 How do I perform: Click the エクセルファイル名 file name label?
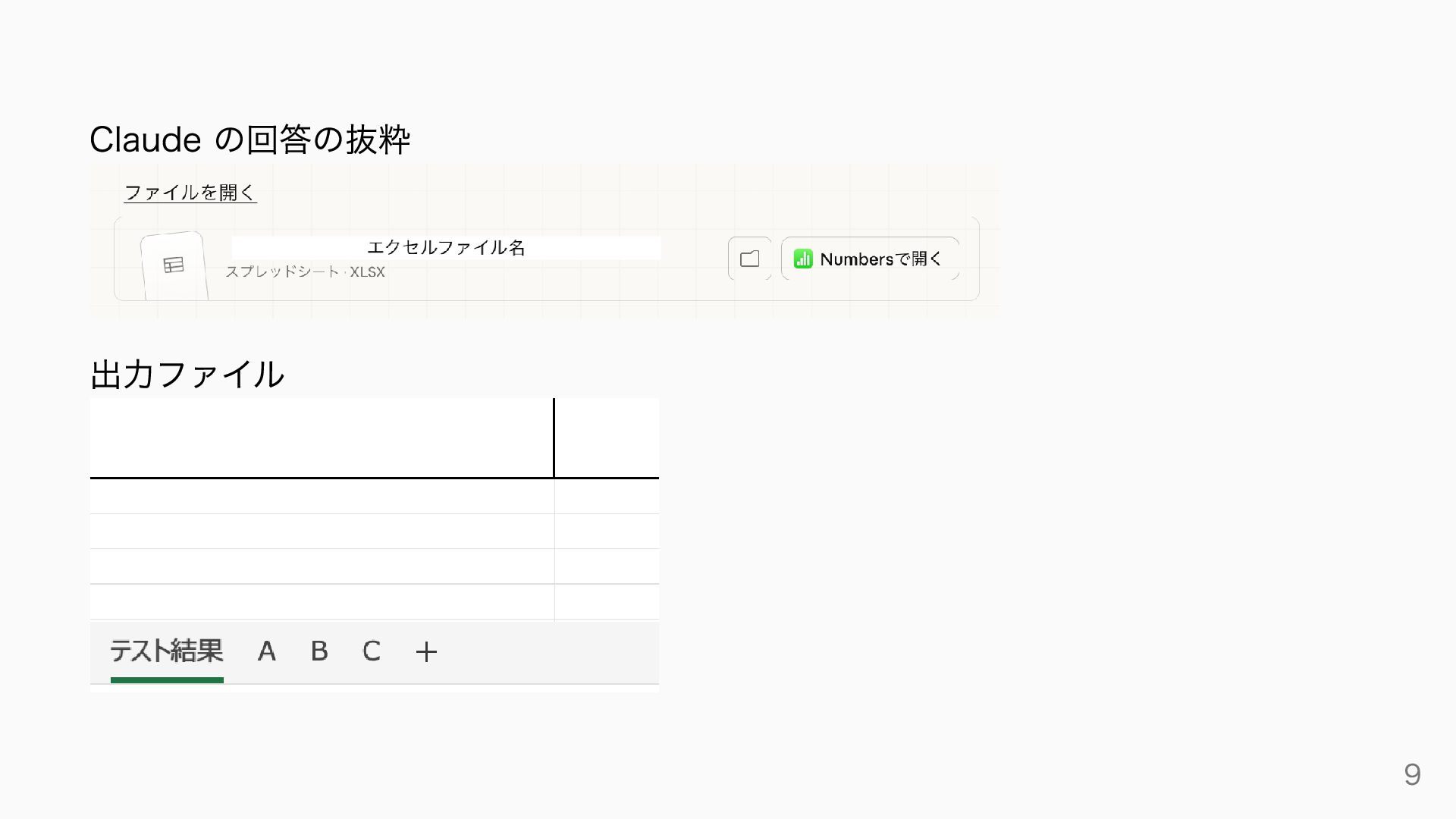tap(446, 247)
